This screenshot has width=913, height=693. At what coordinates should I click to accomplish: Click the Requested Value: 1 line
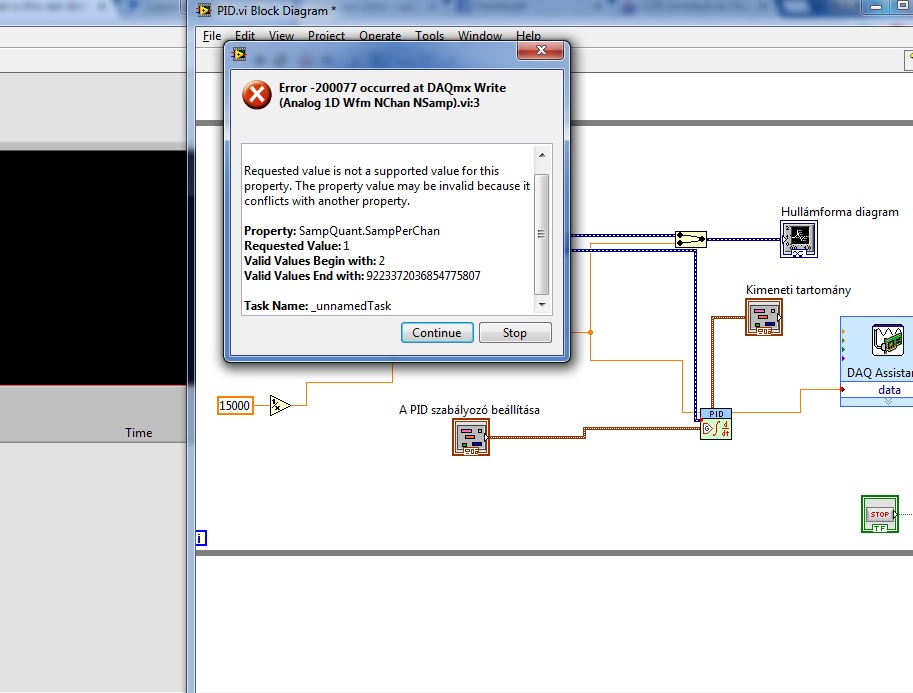point(296,246)
